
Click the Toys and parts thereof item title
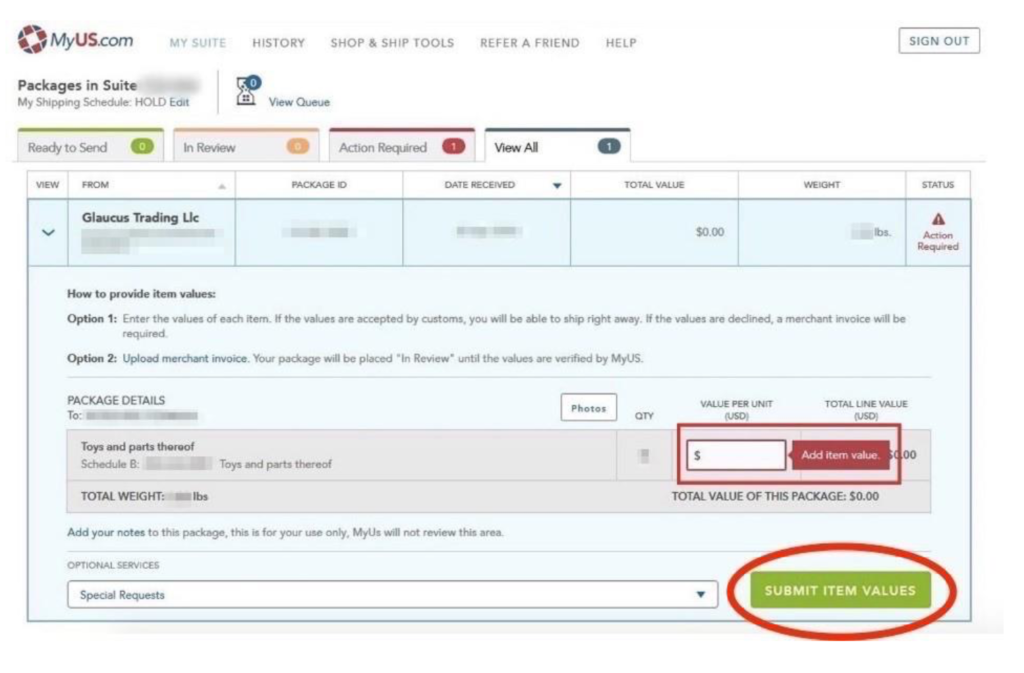point(138,446)
